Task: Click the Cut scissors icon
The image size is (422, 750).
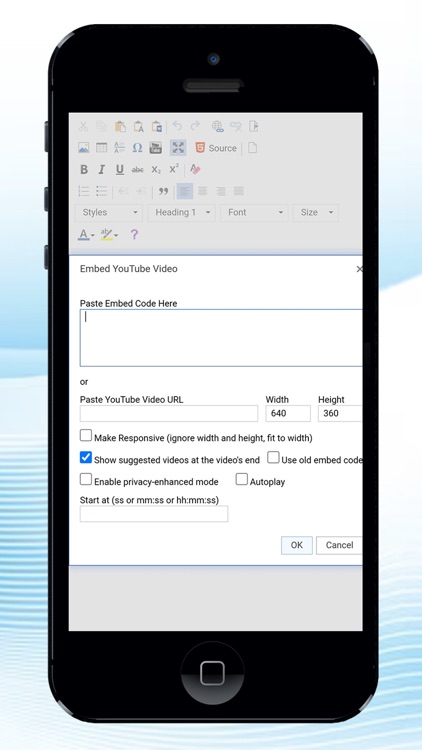Action: tap(83, 126)
